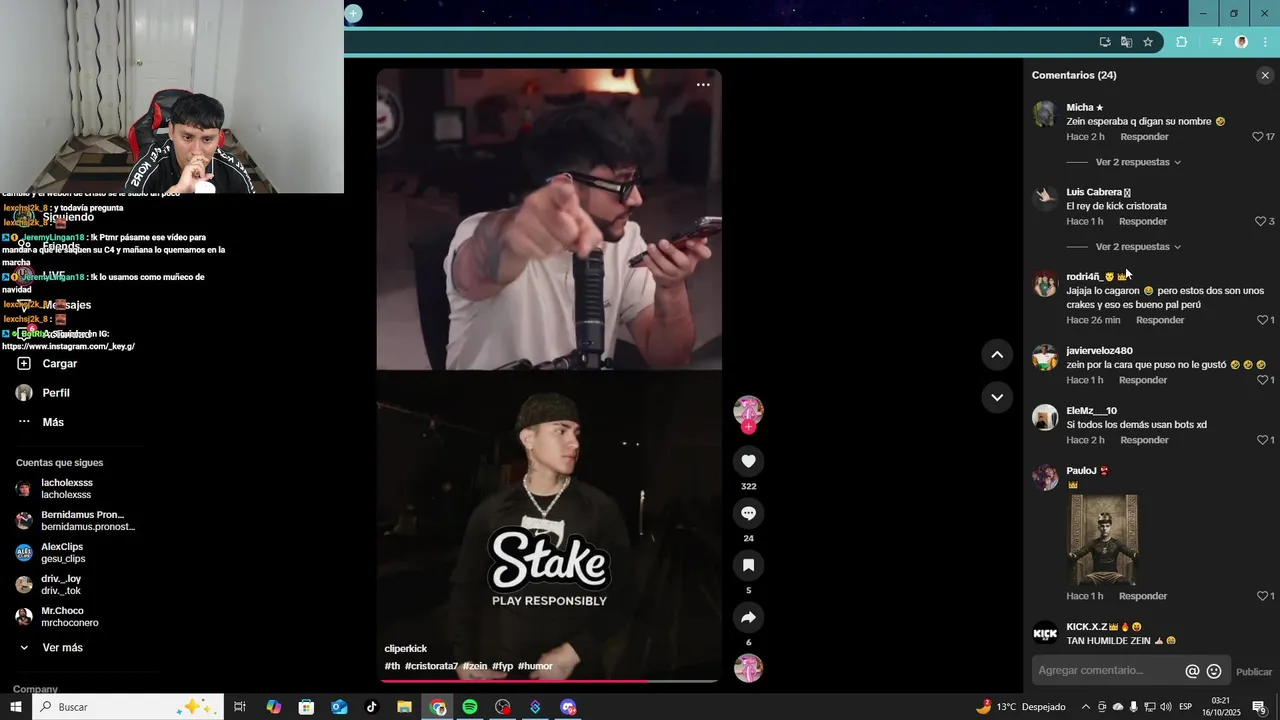Click the 'Agregar comentario...' input field

[x=1108, y=670]
